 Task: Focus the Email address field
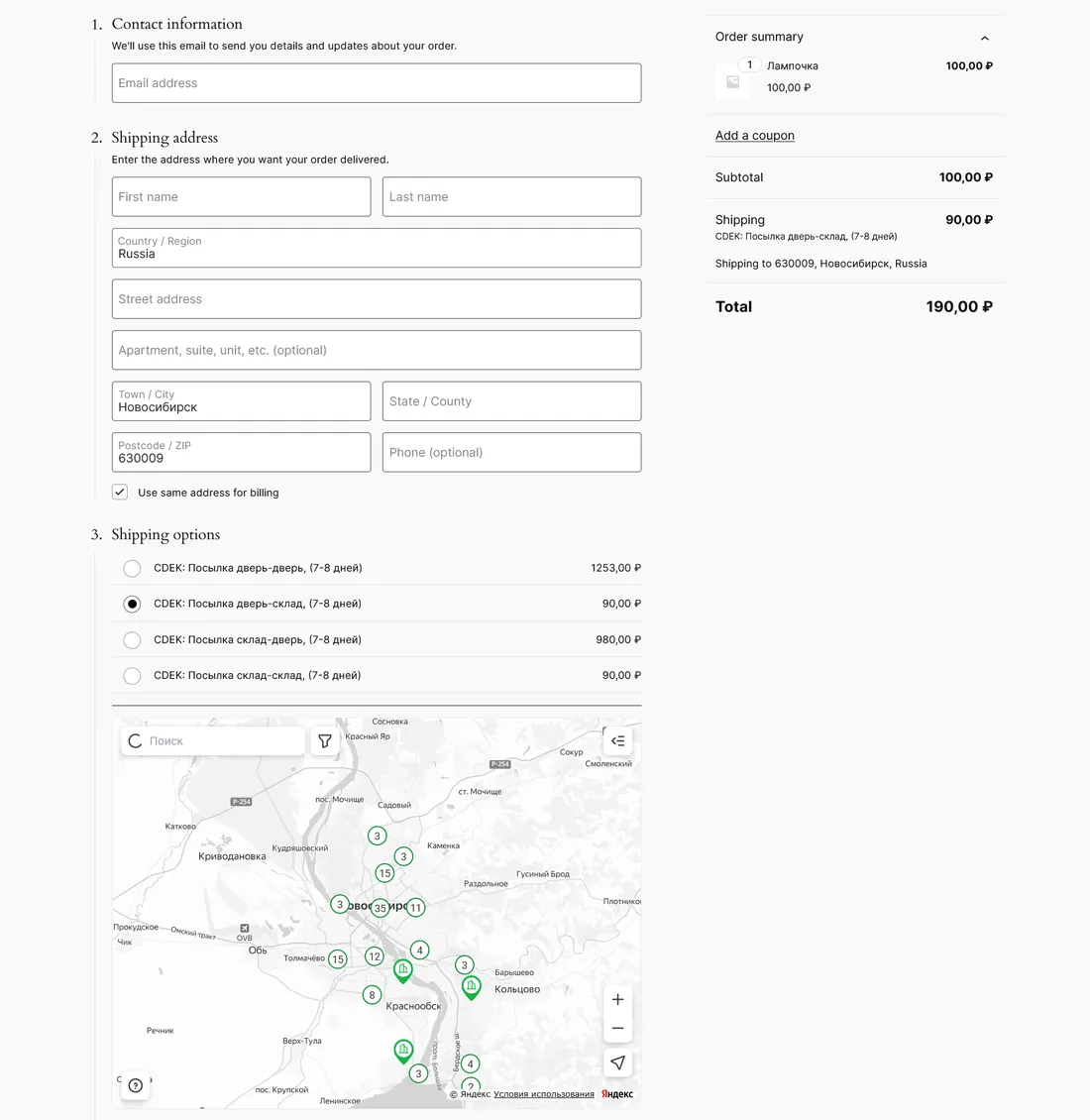point(377,83)
